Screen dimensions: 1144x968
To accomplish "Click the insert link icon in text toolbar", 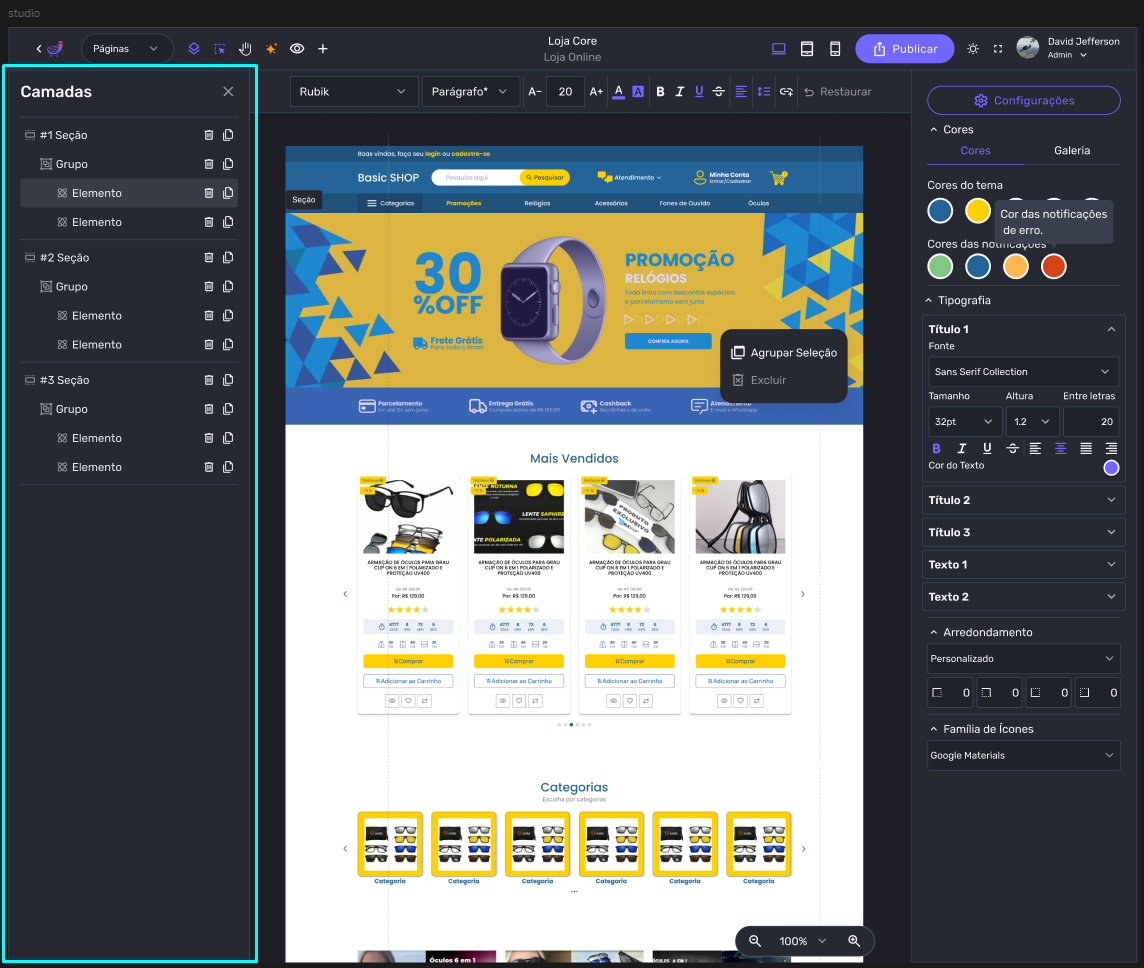I will click(x=786, y=91).
